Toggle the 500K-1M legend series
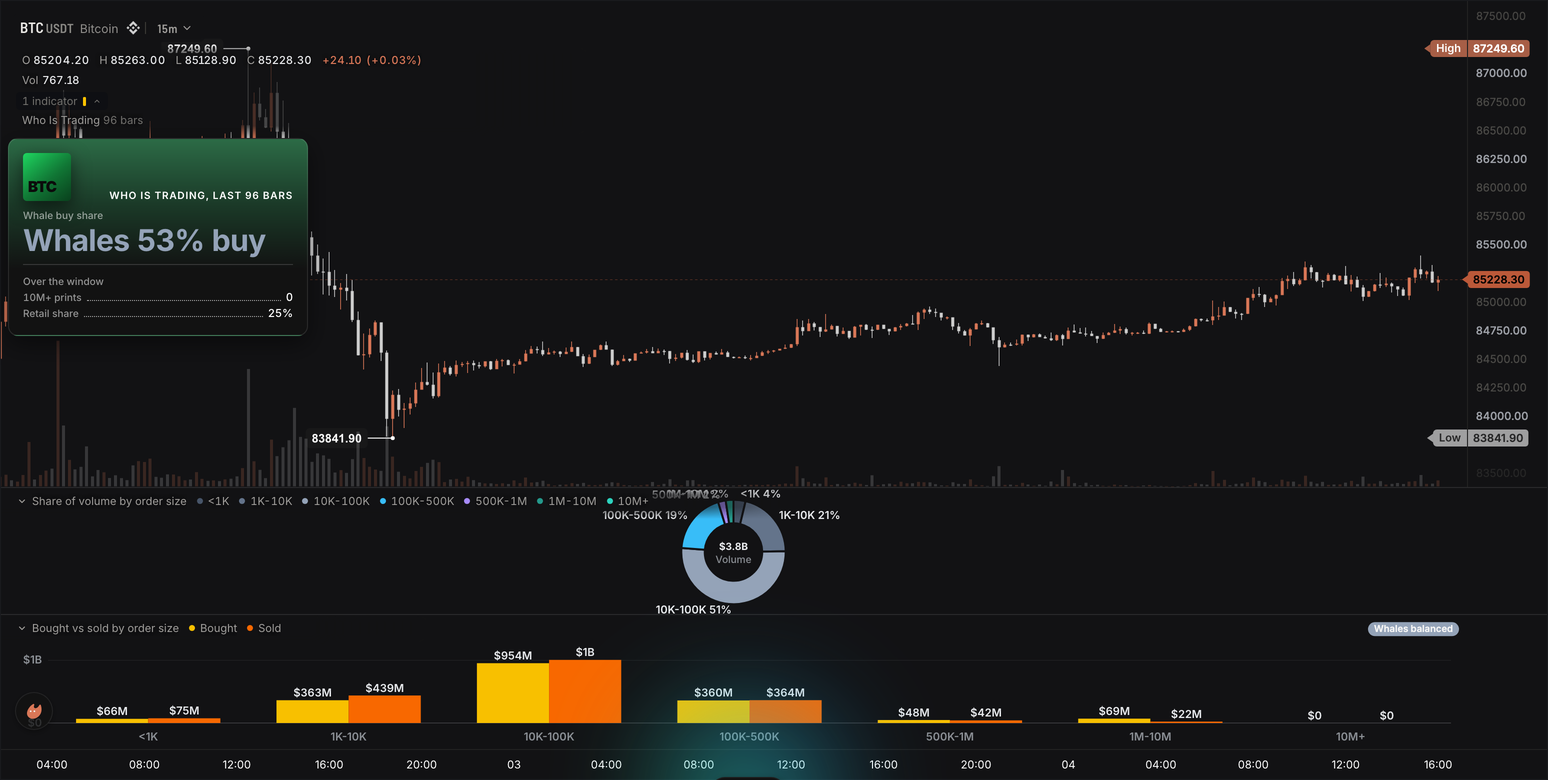Image resolution: width=1548 pixels, height=780 pixels. coord(494,501)
